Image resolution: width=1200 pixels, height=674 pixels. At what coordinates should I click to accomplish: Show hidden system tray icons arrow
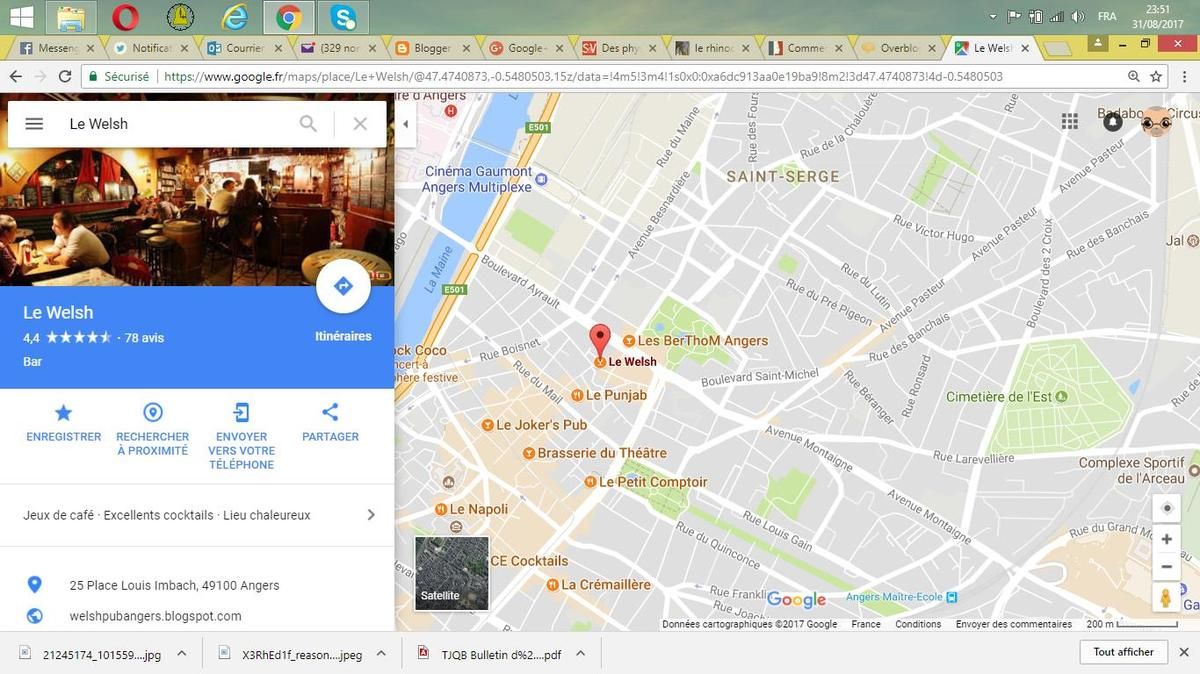pyautogui.click(x=992, y=17)
